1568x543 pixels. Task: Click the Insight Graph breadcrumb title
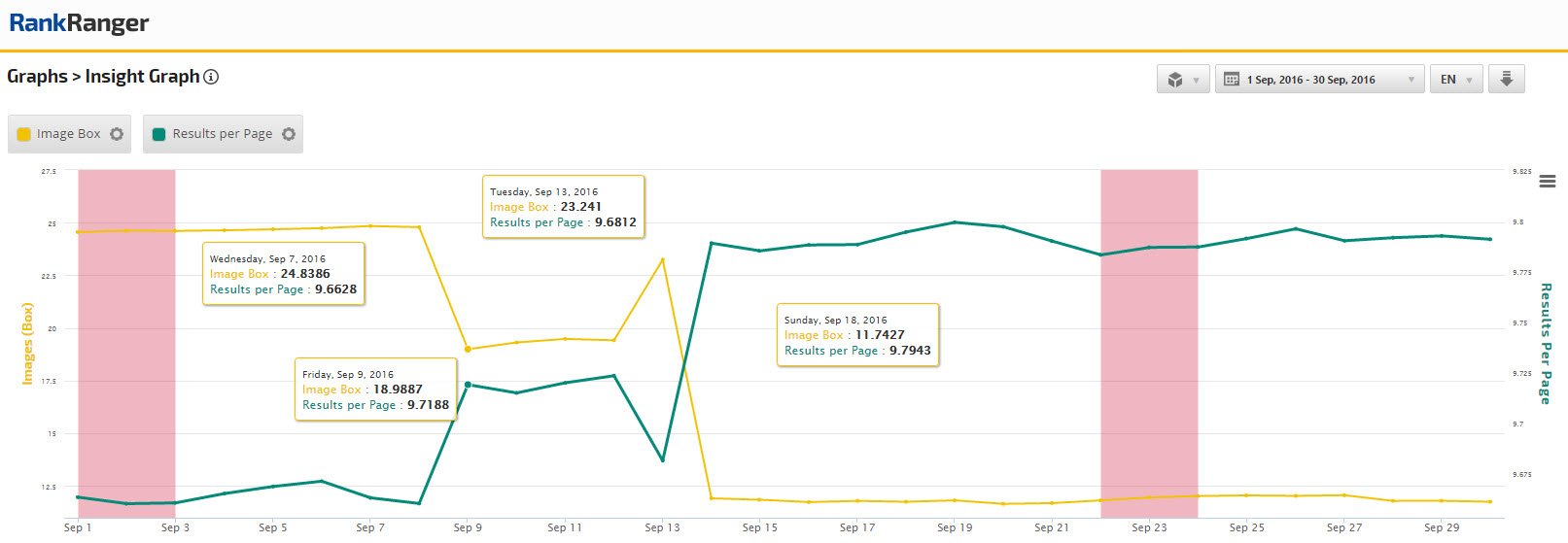coord(142,77)
